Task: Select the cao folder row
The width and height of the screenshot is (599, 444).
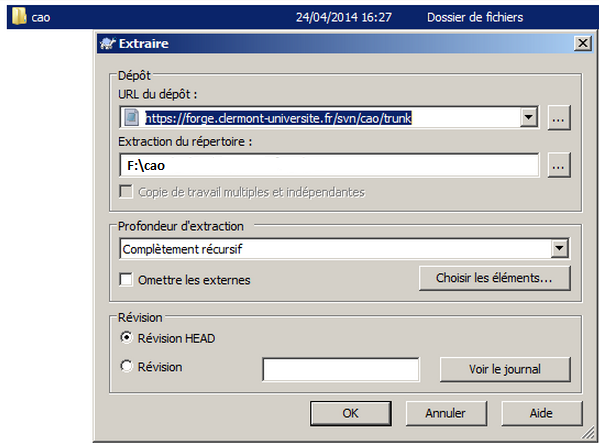Action: [x=303, y=17]
